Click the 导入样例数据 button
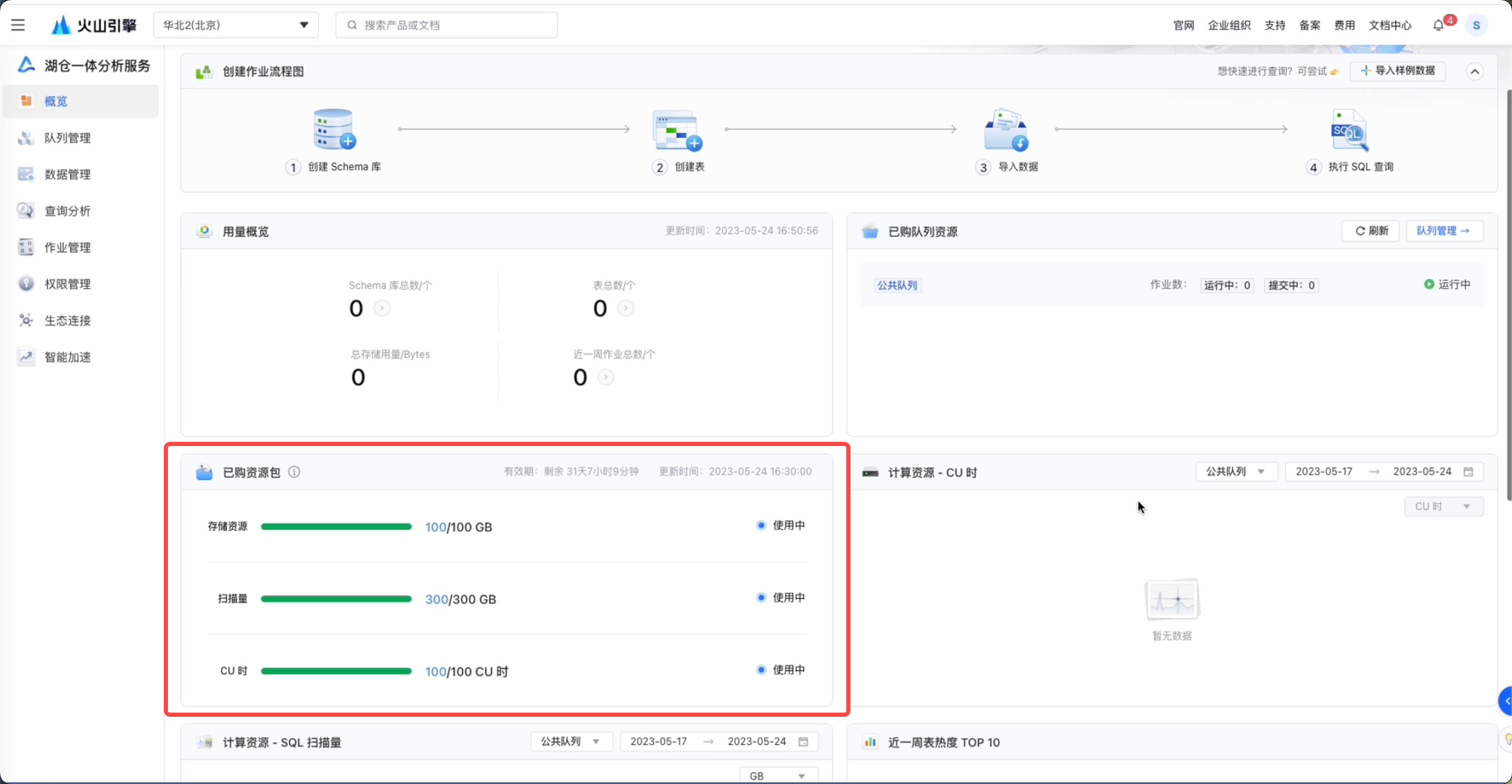Image resolution: width=1512 pixels, height=784 pixels. pyautogui.click(x=1398, y=71)
